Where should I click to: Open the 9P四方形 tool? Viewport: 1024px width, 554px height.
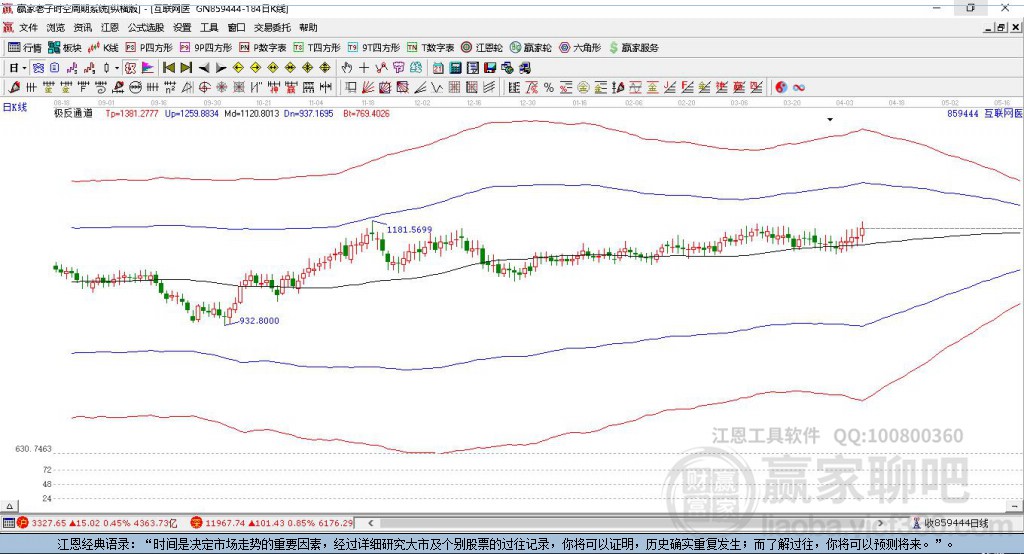[x=206, y=48]
